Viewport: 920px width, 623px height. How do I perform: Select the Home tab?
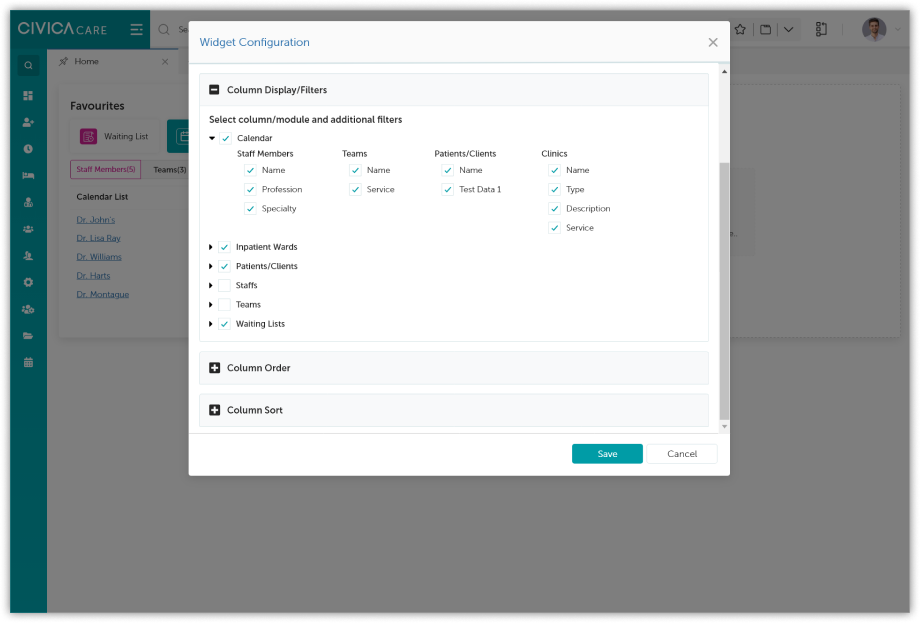click(x=86, y=62)
